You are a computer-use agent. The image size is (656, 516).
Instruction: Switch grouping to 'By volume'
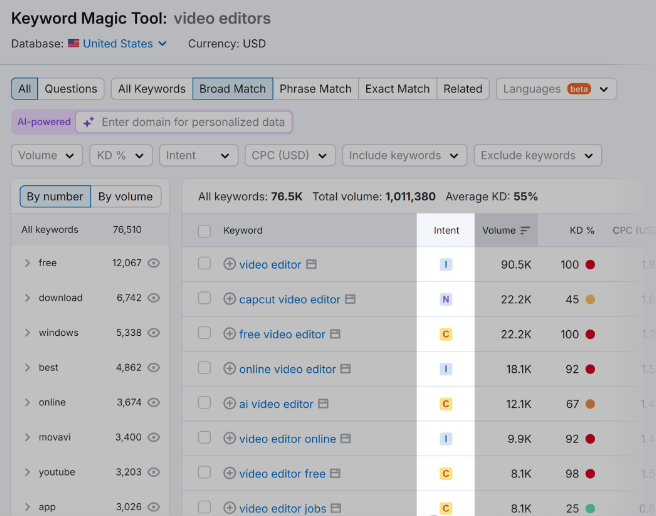(125, 197)
